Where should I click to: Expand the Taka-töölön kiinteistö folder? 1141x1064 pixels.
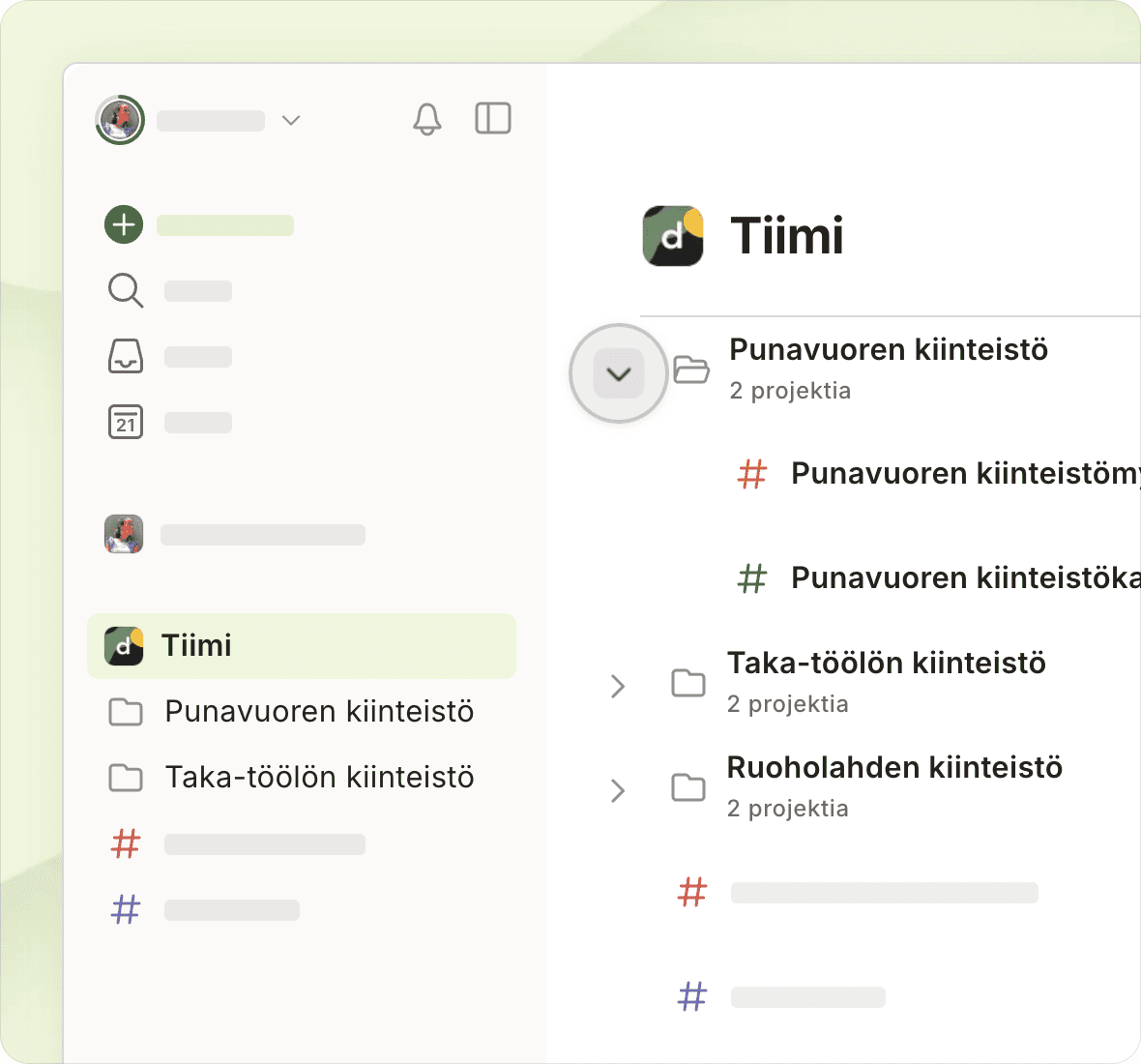tap(618, 686)
